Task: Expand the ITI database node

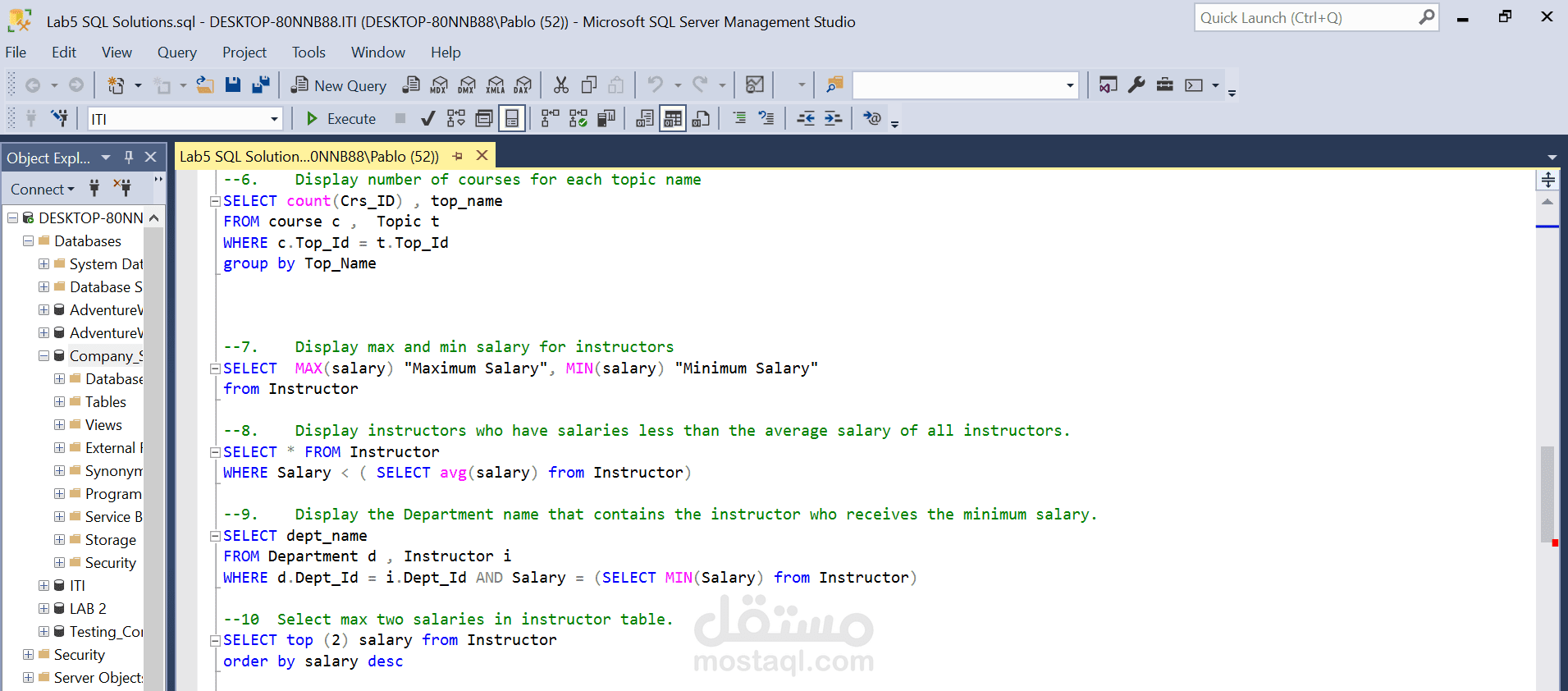Action: click(x=43, y=586)
